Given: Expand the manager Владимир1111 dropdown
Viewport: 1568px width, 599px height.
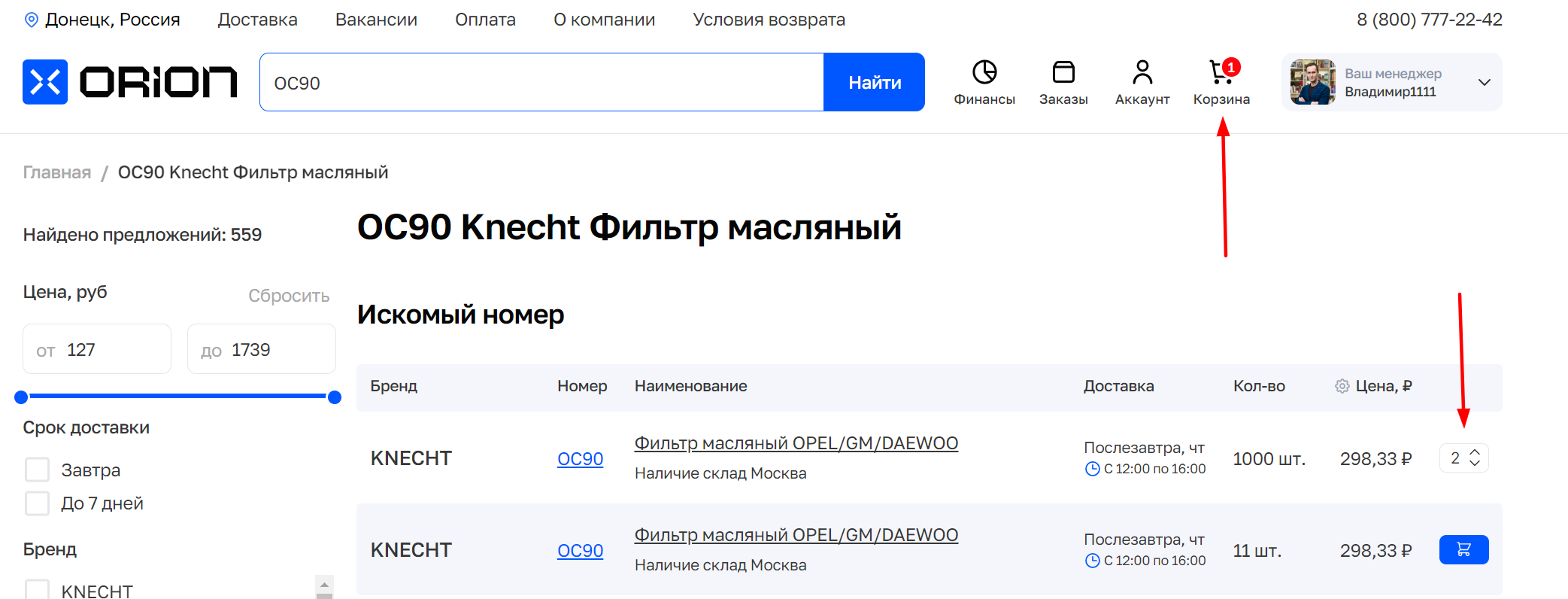Looking at the screenshot, I should click(x=1483, y=83).
